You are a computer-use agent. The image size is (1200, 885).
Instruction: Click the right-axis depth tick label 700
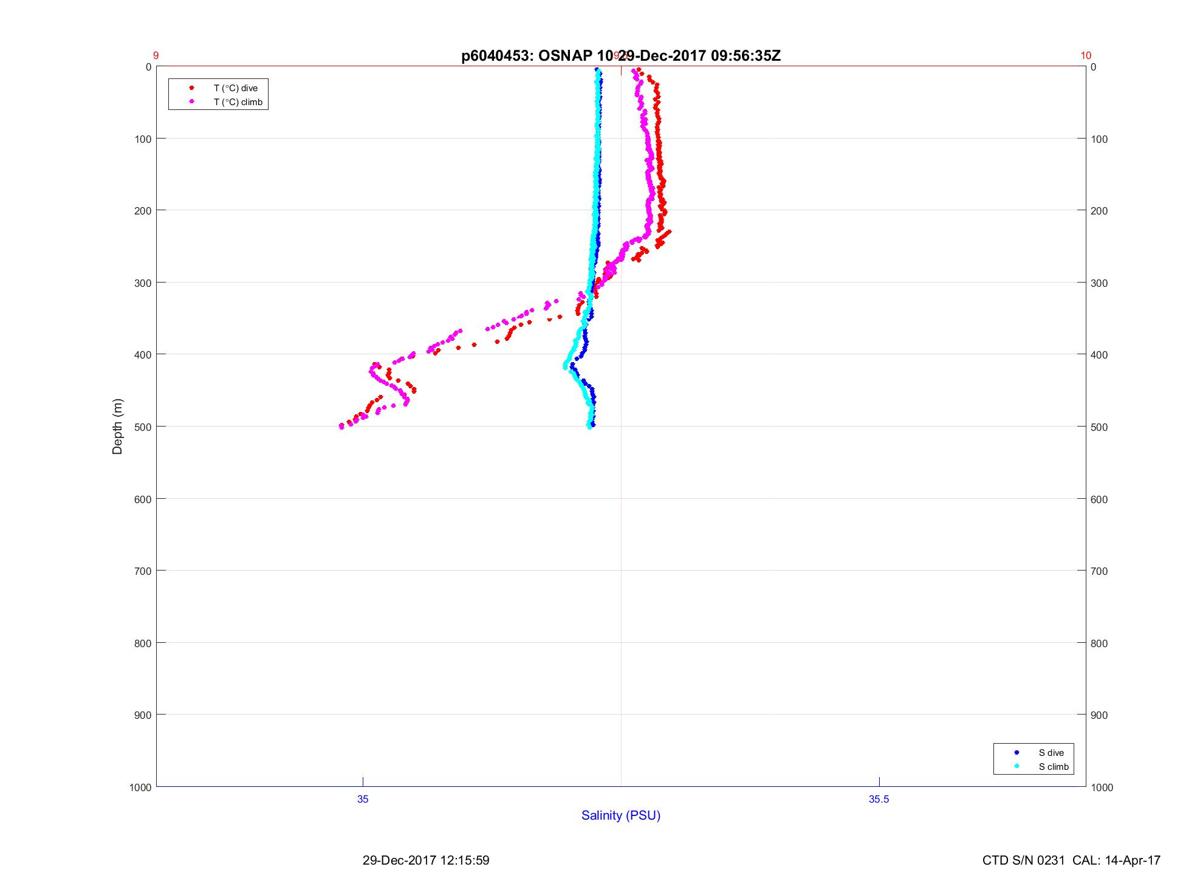(x=1100, y=571)
